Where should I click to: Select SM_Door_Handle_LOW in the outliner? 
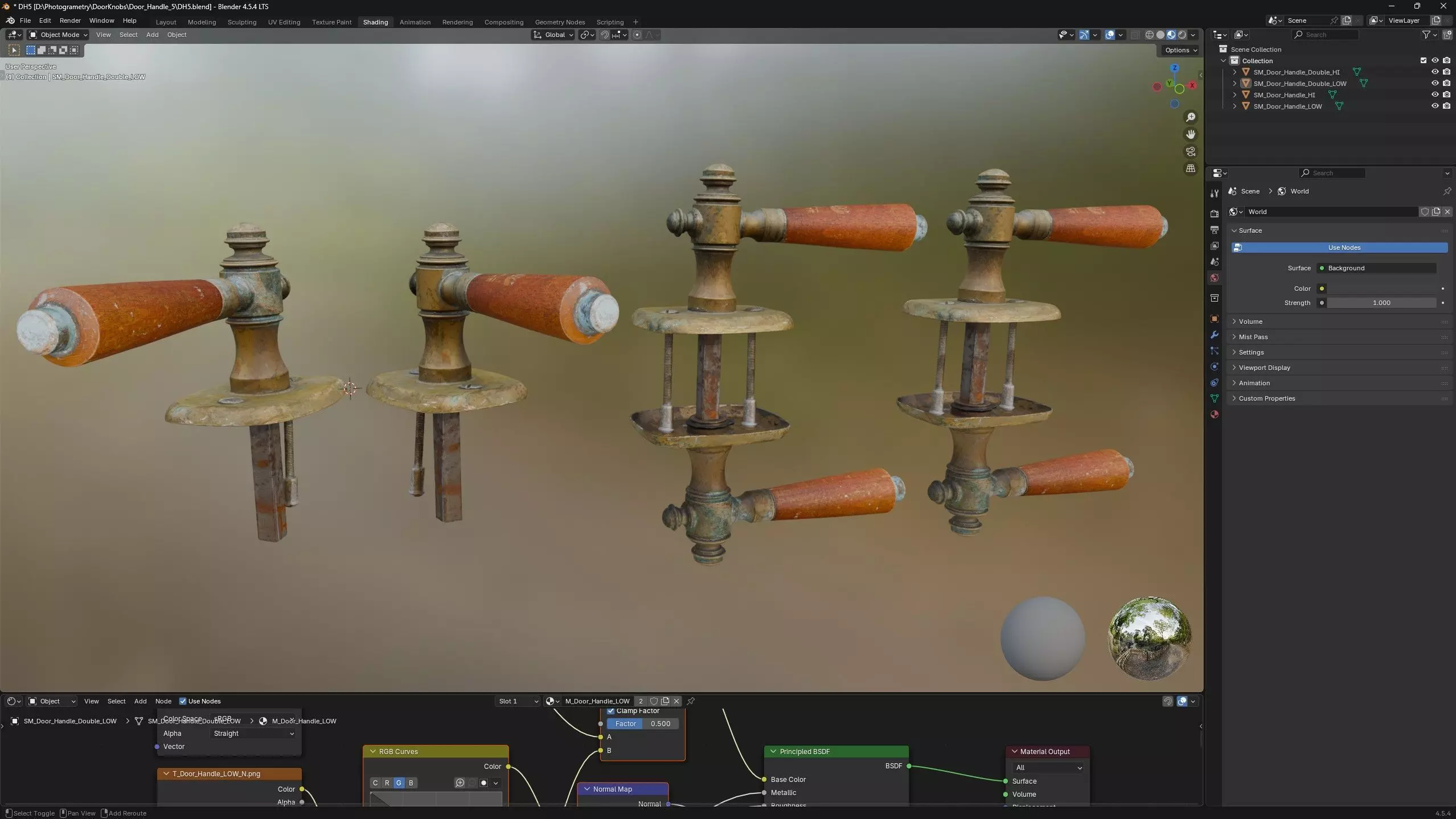[x=1287, y=106]
